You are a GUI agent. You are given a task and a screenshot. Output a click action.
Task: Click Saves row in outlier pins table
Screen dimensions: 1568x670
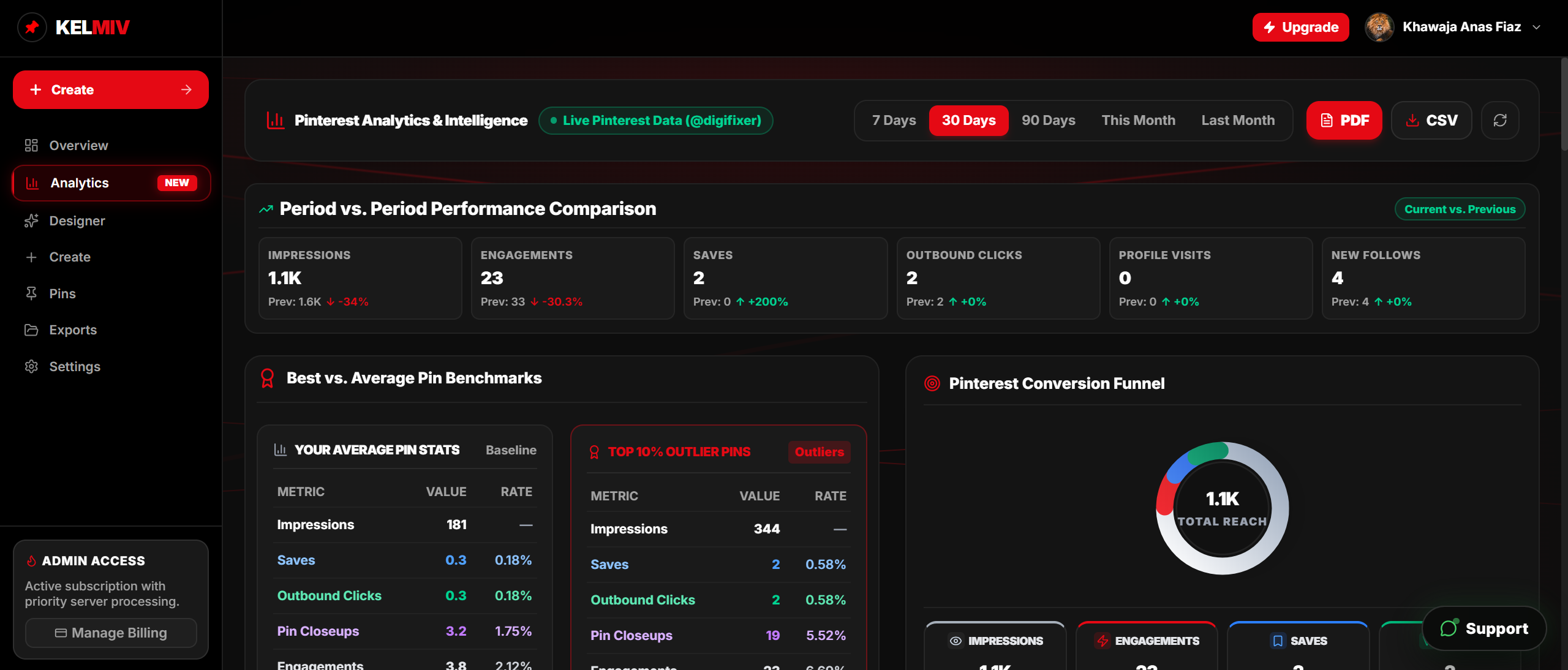718,565
